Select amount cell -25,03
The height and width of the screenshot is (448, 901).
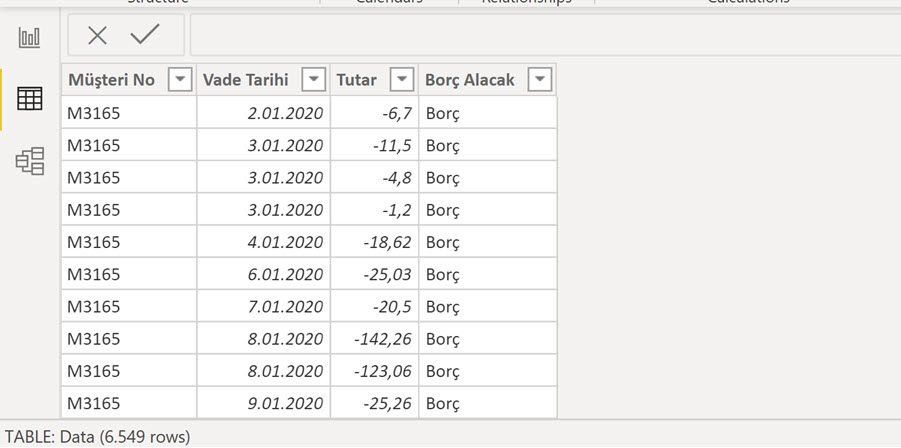(x=374, y=274)
